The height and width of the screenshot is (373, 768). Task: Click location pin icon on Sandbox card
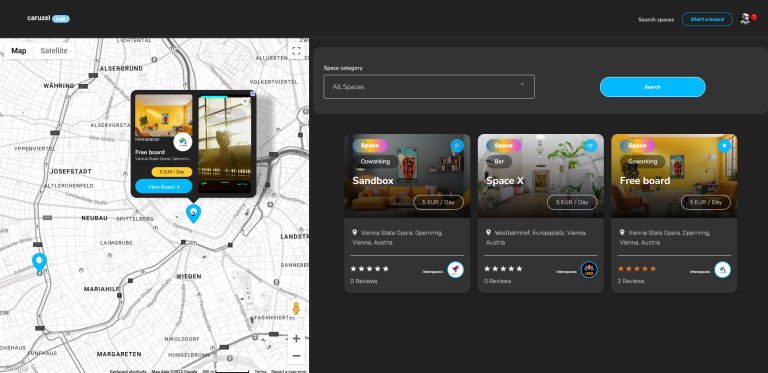354,233
